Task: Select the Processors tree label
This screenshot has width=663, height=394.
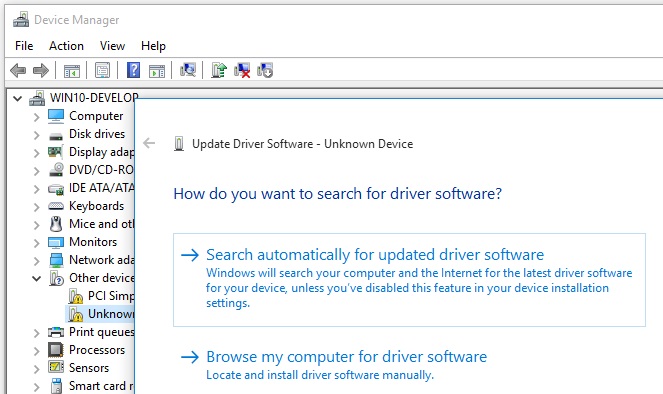Action: [97, 350]
